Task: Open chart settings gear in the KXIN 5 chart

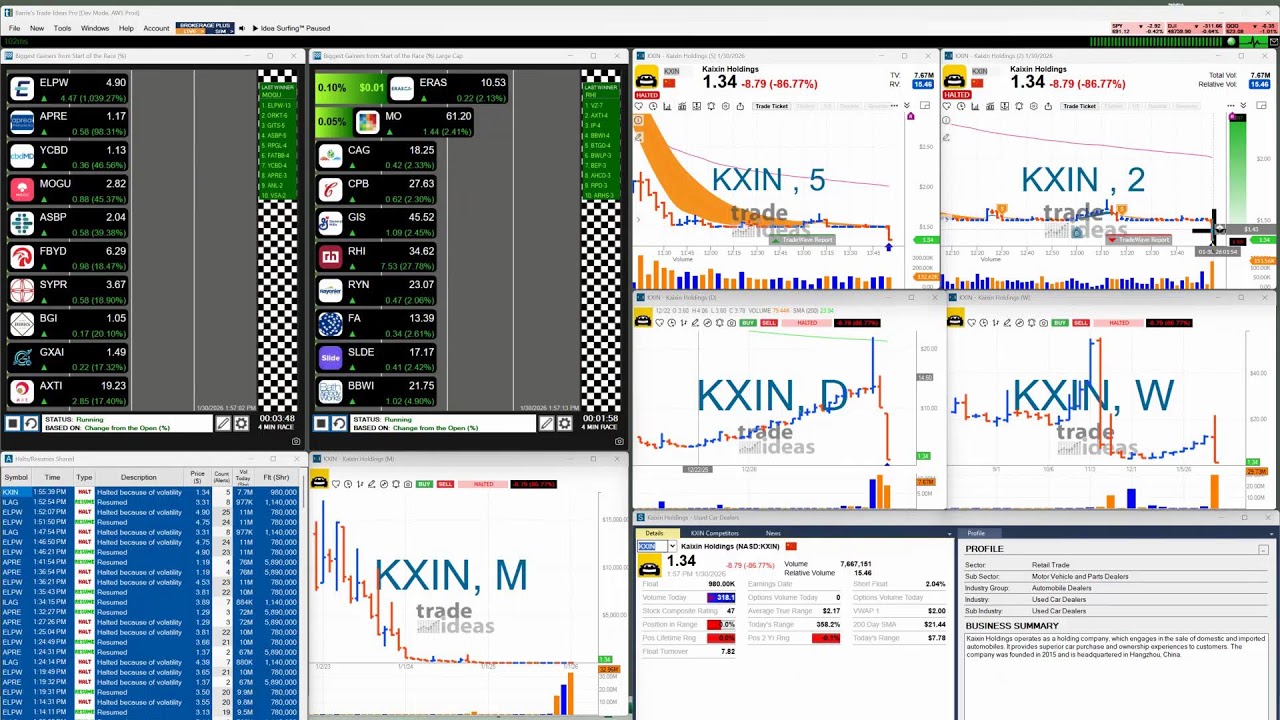Action: click(x=726, y=106)
